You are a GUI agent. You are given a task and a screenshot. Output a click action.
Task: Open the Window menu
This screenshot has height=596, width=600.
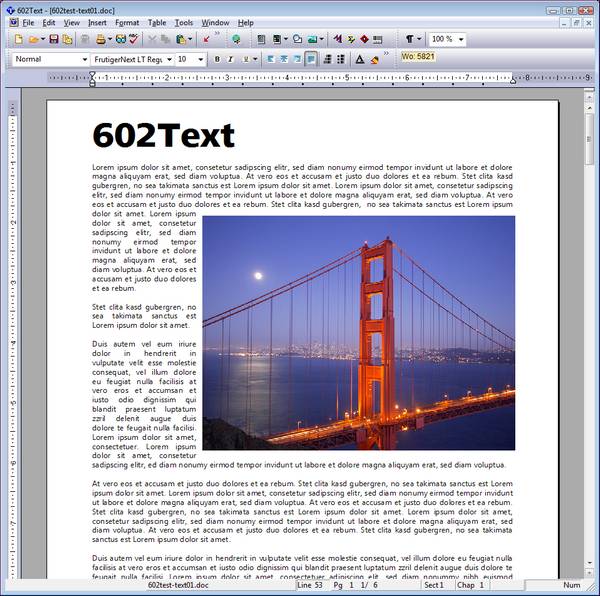(215, 23)
